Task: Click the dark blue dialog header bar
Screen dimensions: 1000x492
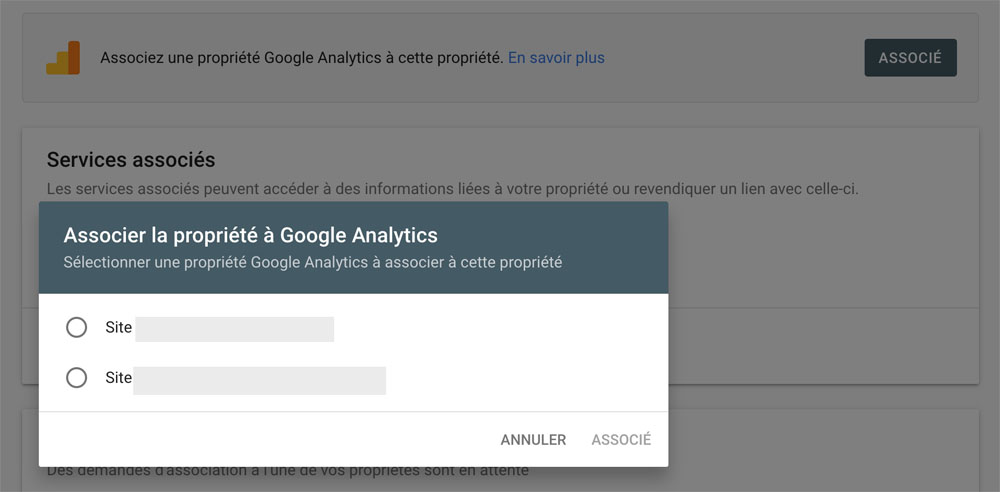Action: point(353,248)
